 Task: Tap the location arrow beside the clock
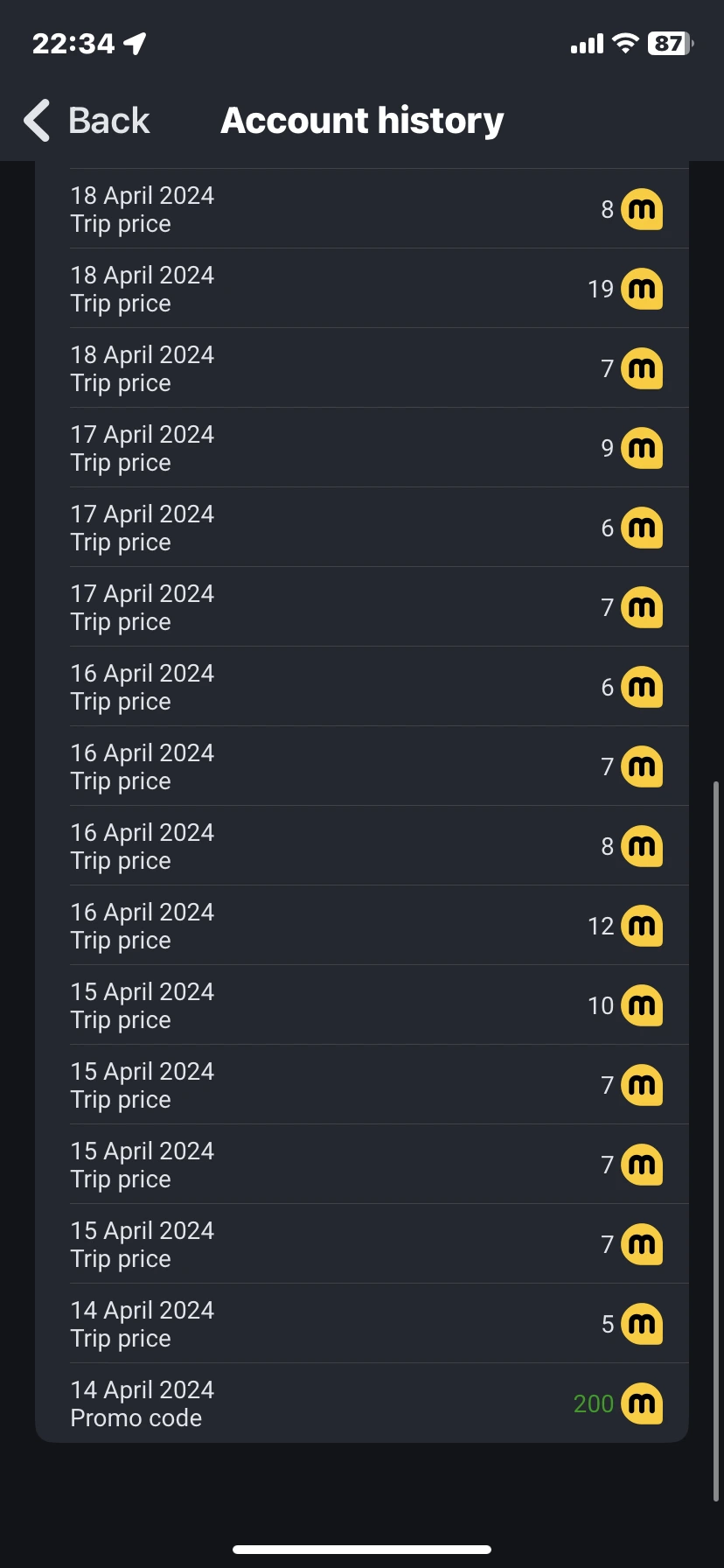(136, 44)
